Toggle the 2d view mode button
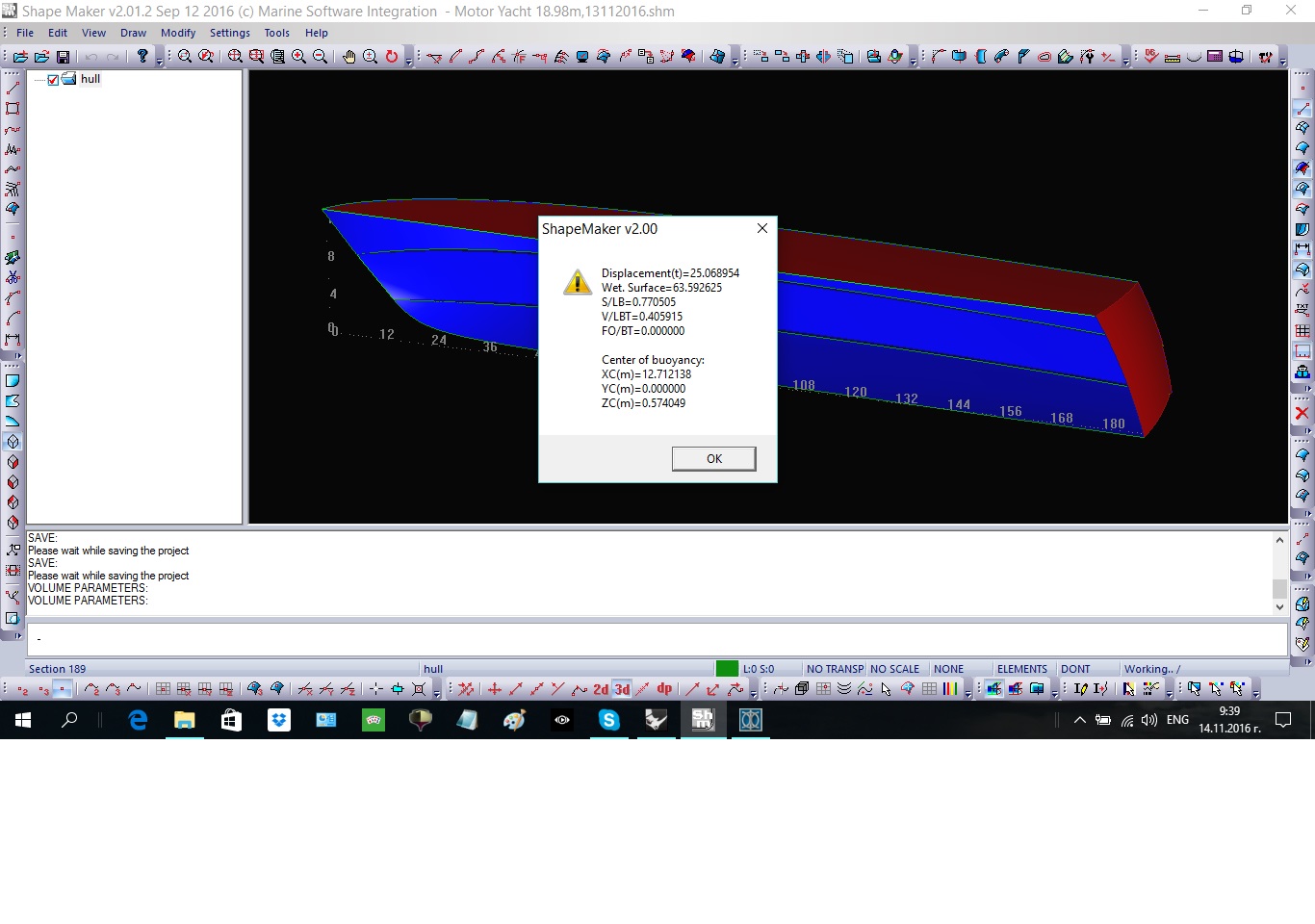The image size is (1315, 924). [x=601, y=689]
